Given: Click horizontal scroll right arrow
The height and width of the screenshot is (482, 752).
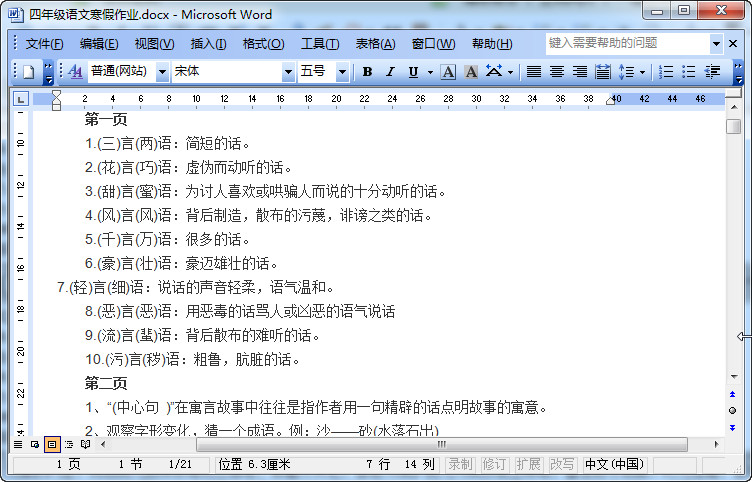Looking at the screenshot, I should pyautogui.click(x=717, y=445).
